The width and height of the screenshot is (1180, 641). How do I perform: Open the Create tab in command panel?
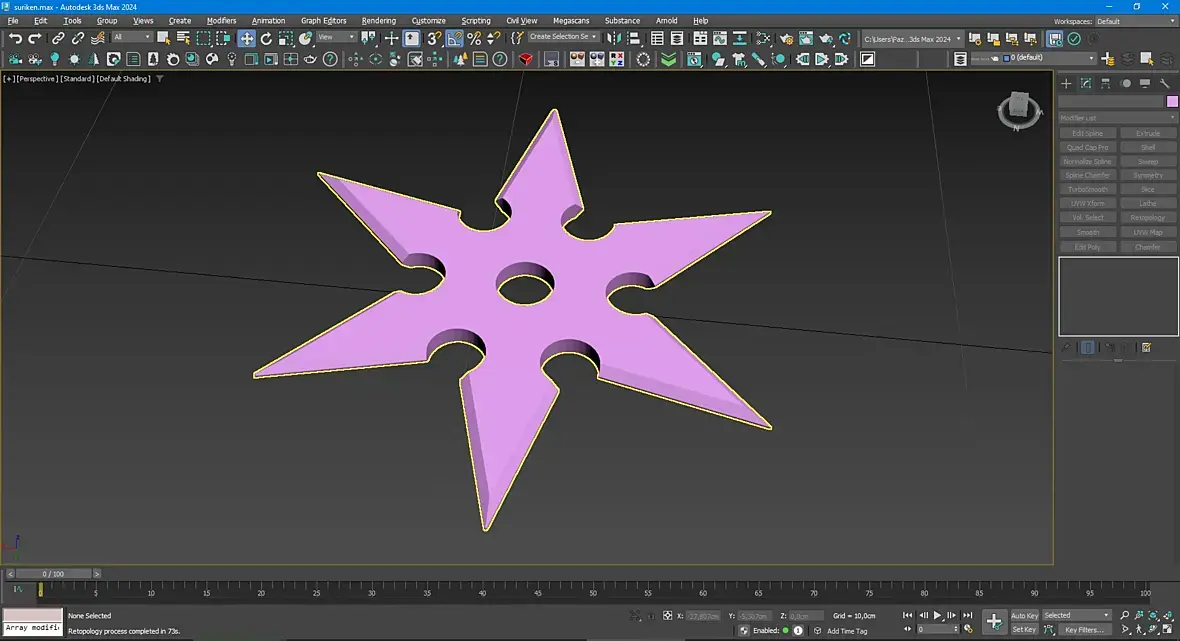click(x=1066, y=83)
